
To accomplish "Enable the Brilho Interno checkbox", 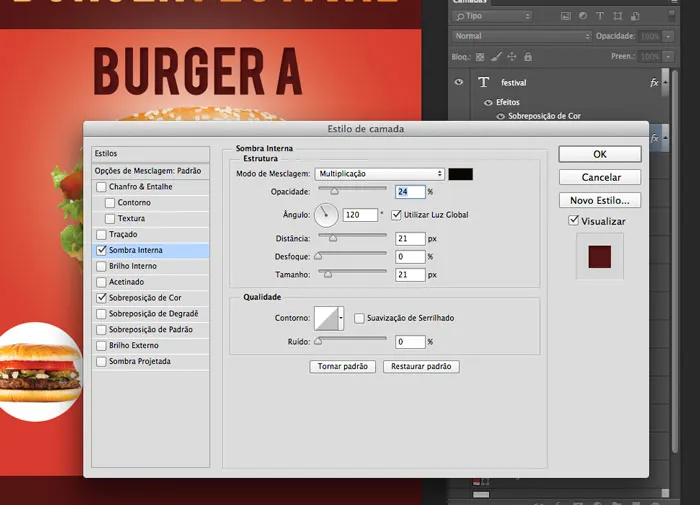I will point(101,266).
